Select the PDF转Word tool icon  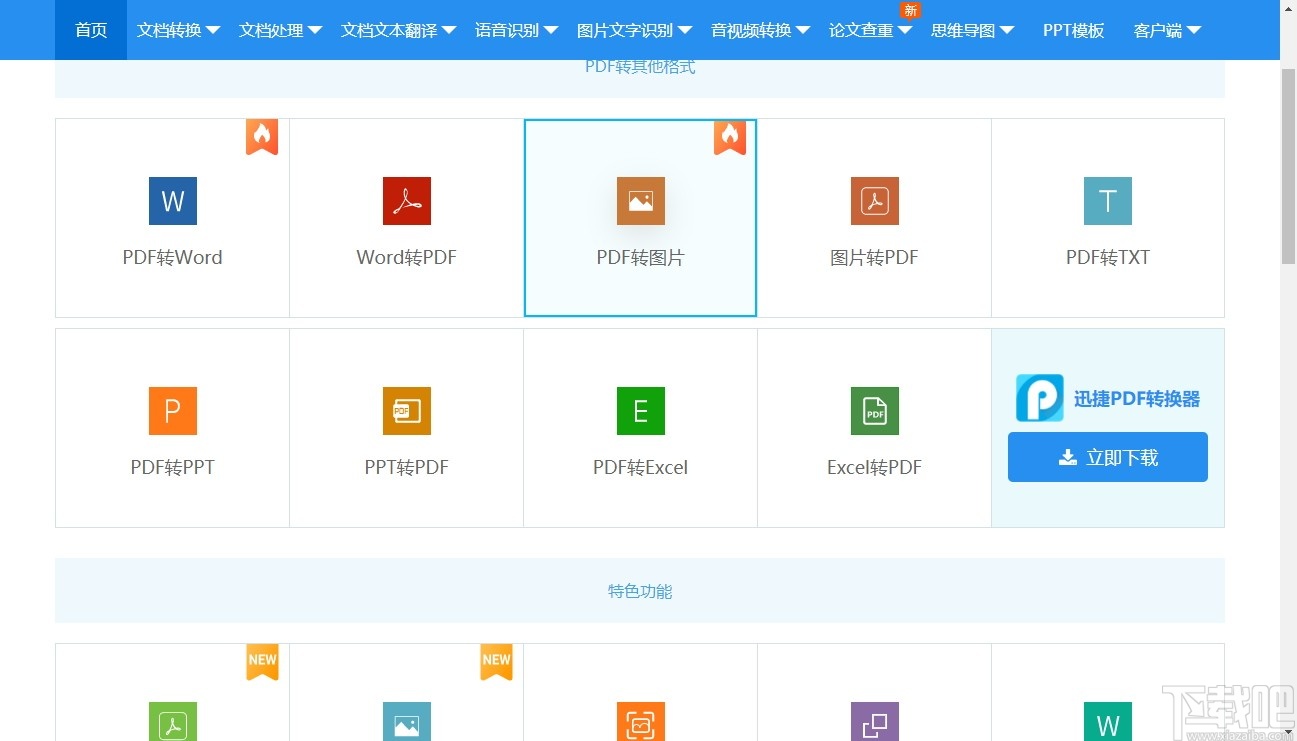[x=172, y=201]
